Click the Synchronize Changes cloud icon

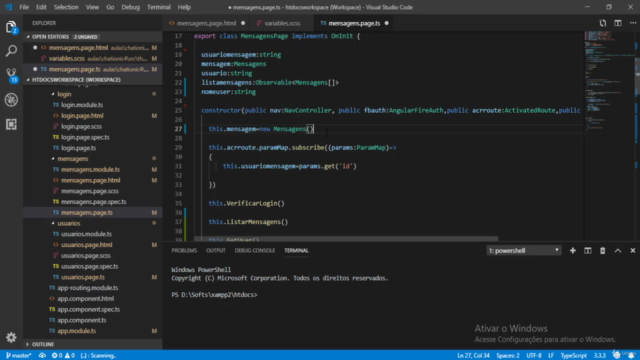[x=42, y=356]
